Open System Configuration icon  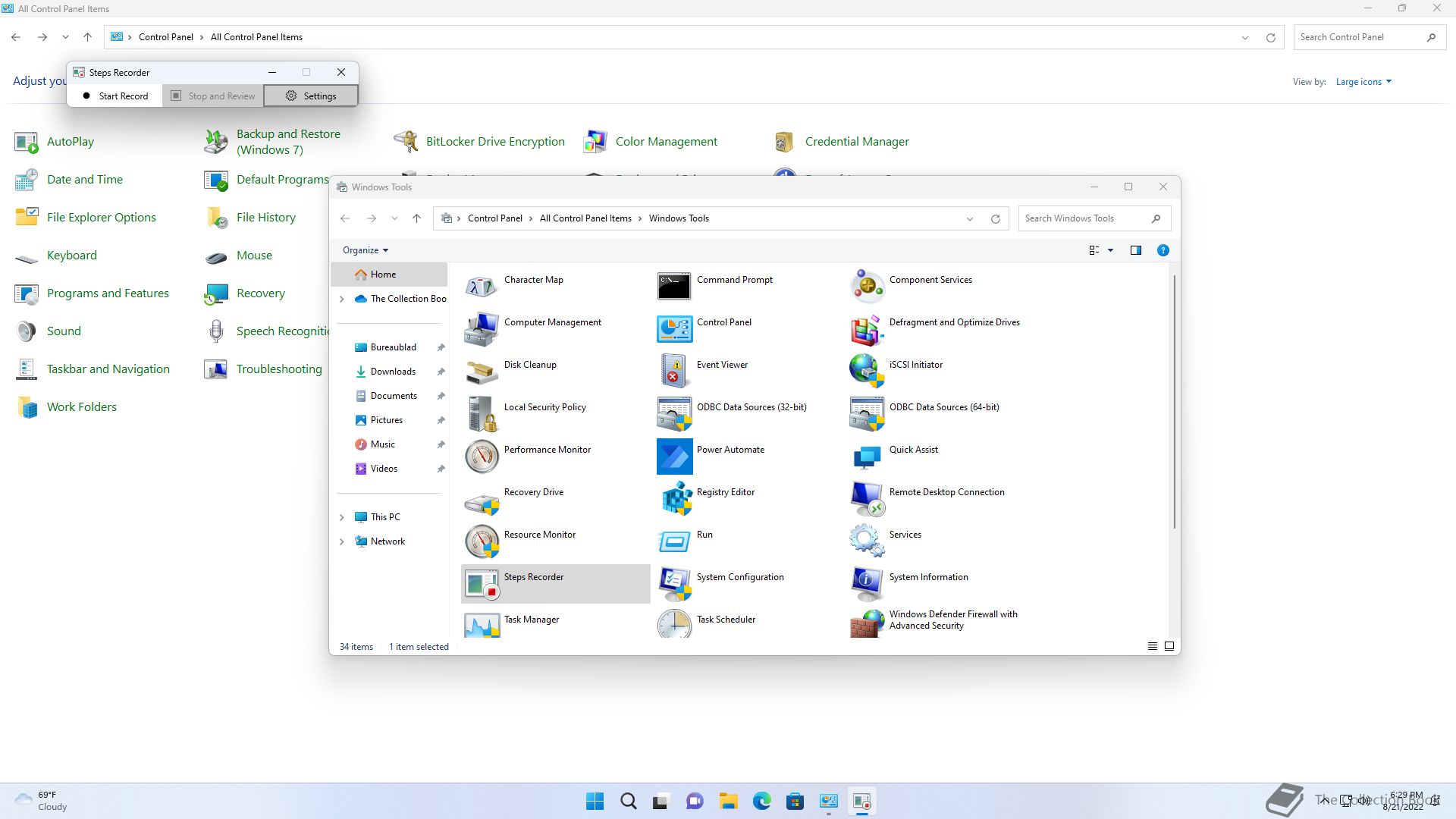pyautogui.click(x=674, y=584)
